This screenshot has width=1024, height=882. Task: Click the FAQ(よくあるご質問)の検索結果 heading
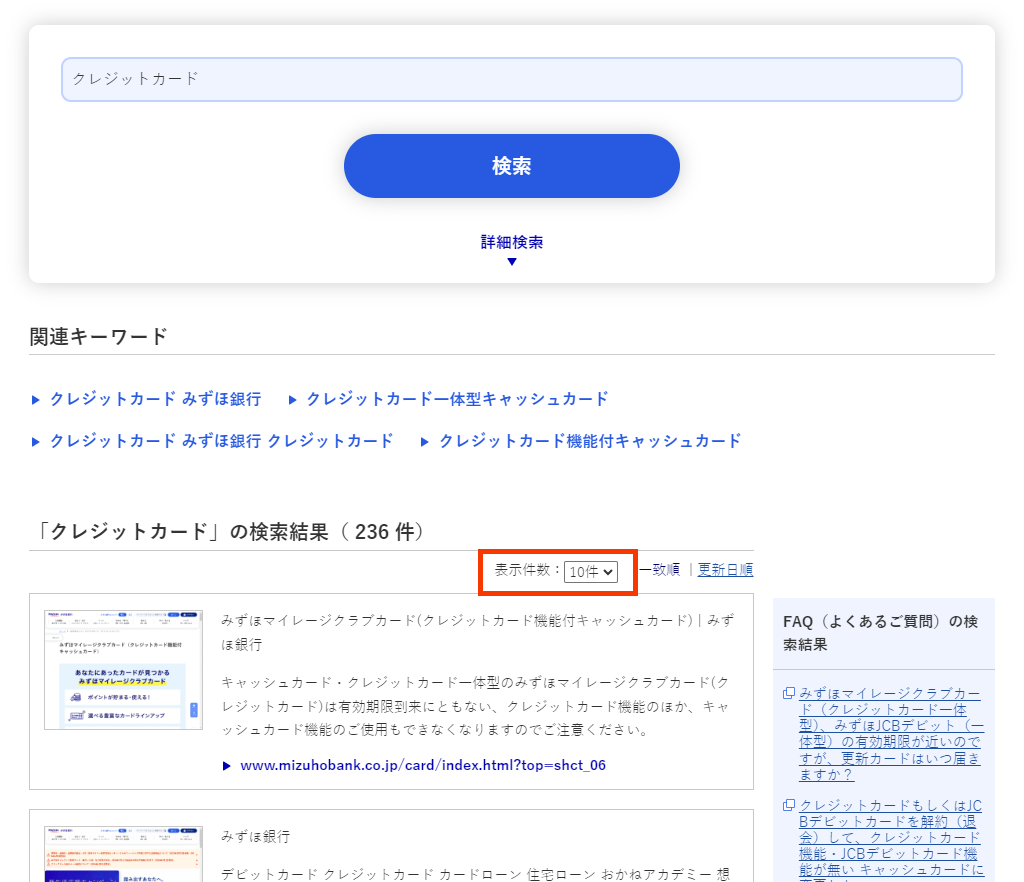point(880,633)
